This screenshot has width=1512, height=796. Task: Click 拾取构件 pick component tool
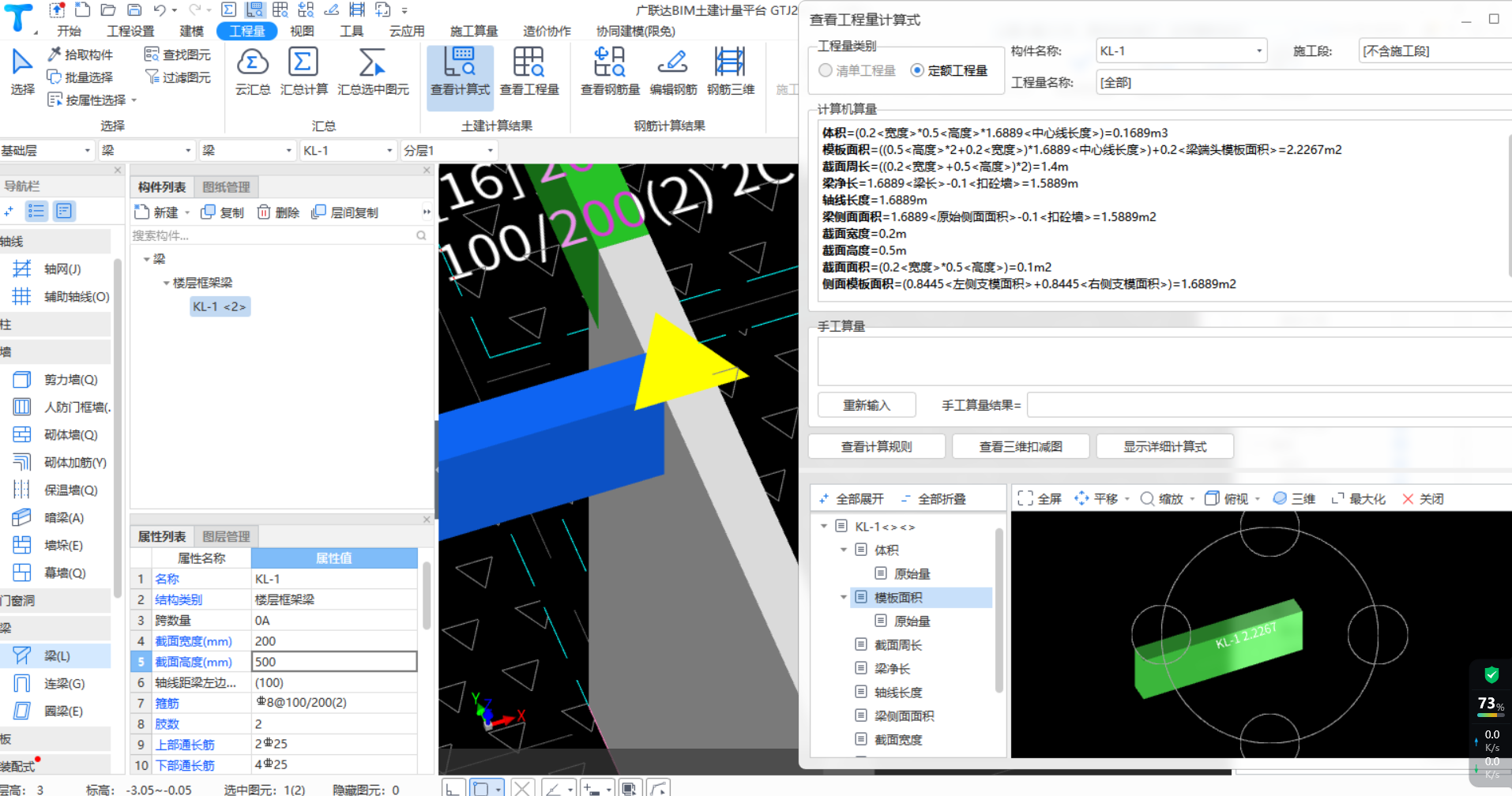(81, 54)
